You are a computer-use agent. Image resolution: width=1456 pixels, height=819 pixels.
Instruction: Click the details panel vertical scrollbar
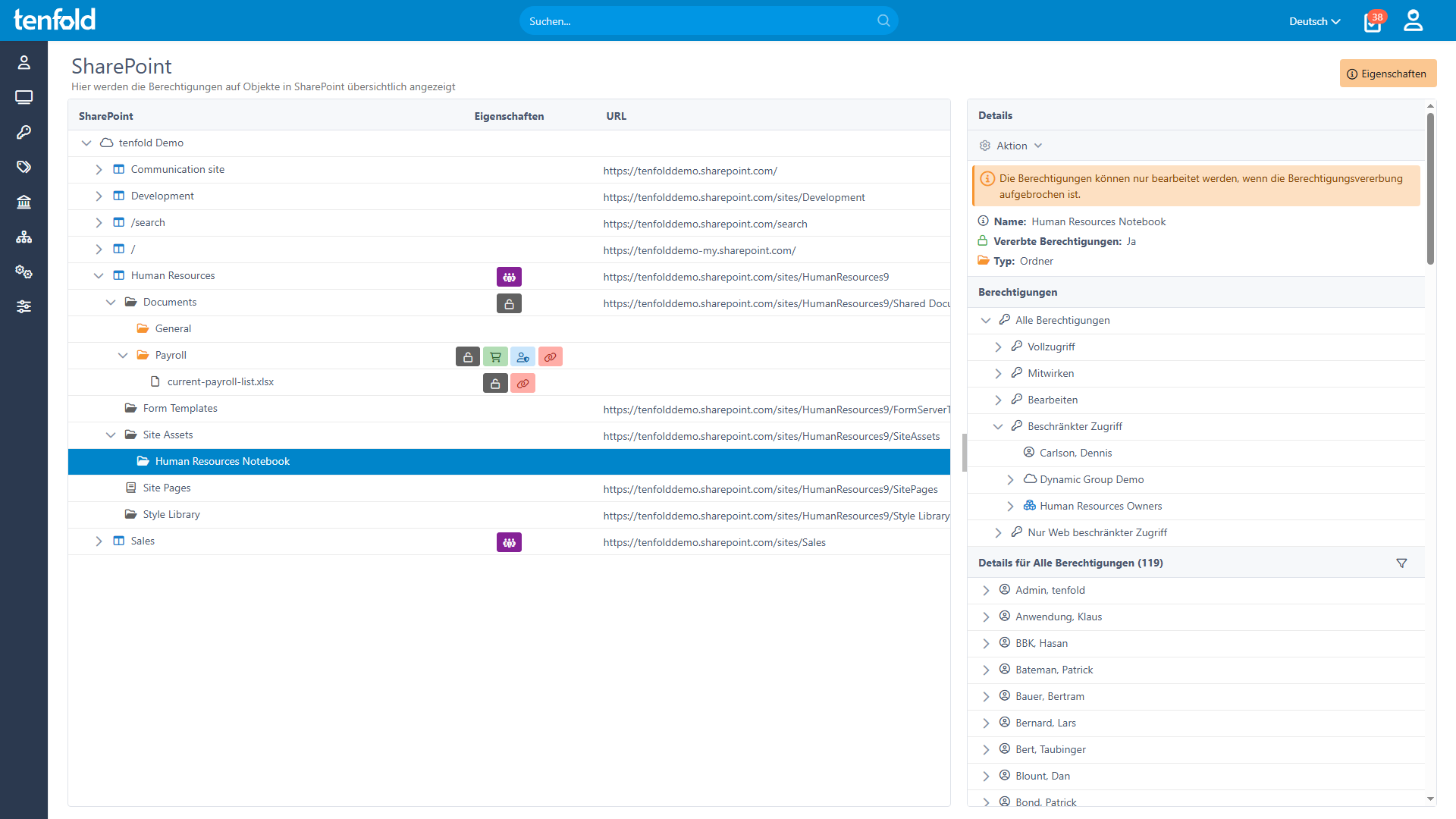(x=1430, y=190)
